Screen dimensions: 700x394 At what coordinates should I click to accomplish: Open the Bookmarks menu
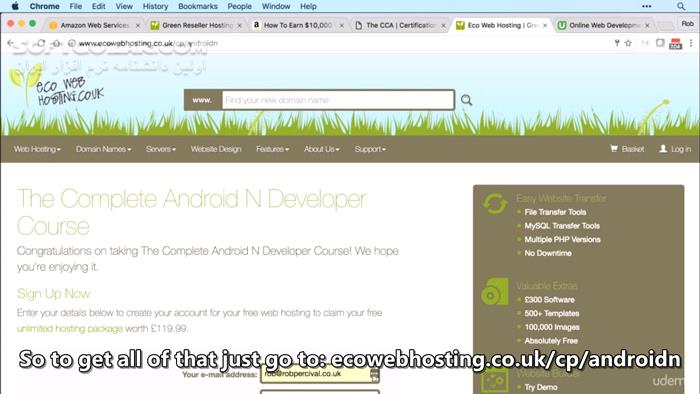tap(198, 6)
